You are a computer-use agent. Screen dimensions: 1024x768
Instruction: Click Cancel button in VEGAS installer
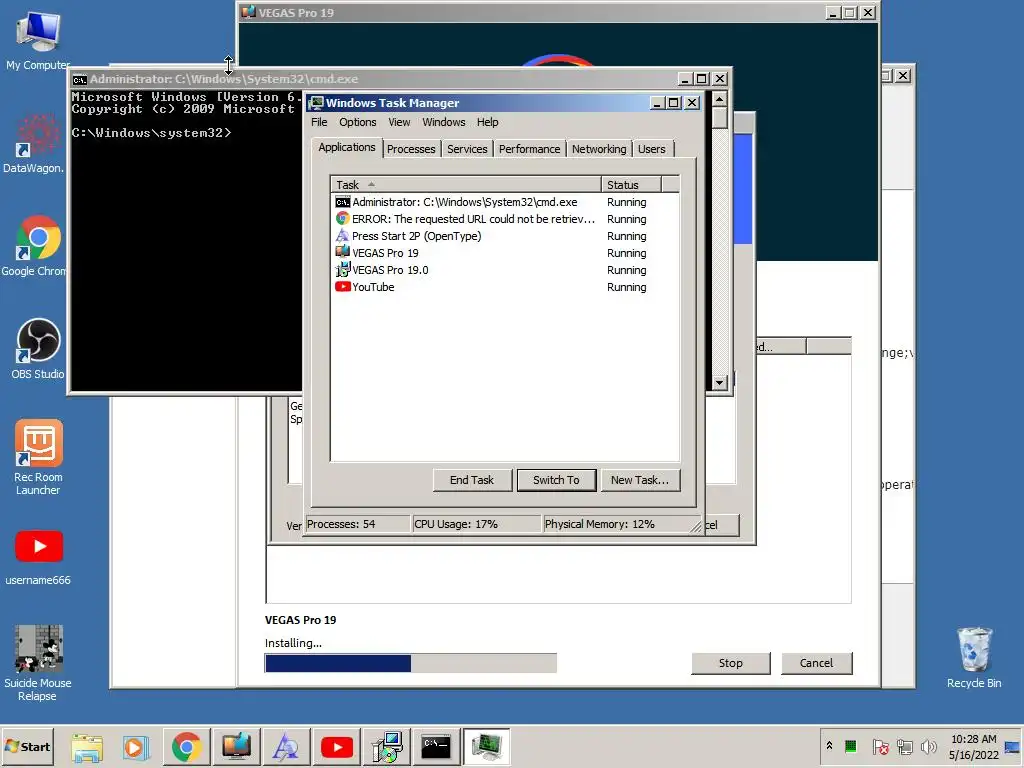[816, 663]
